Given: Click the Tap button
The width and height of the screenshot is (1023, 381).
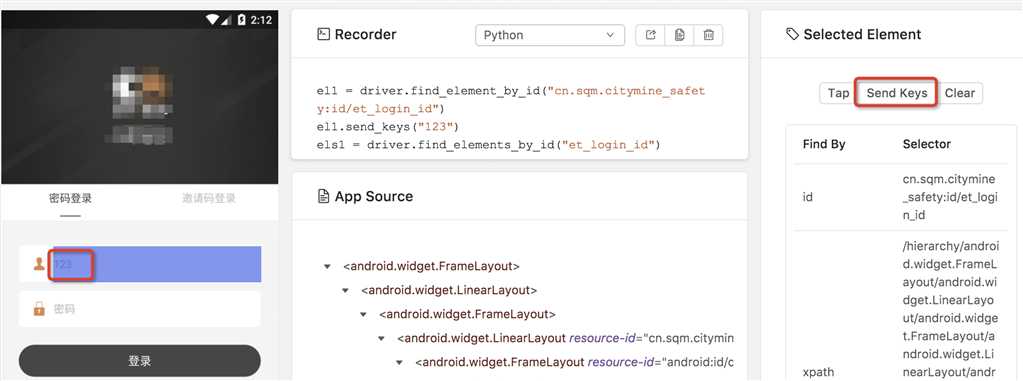Looking at the screenshot, I should [838, 93].
